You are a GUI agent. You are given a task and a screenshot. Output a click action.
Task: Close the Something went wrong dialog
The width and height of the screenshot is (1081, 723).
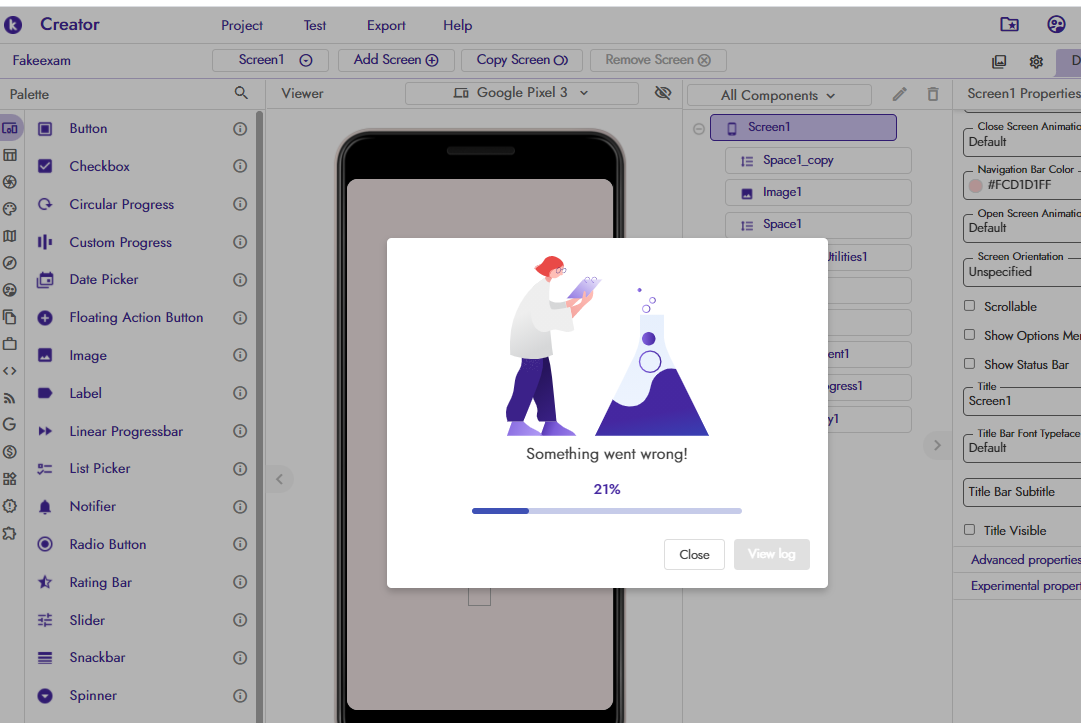point(694,554)
